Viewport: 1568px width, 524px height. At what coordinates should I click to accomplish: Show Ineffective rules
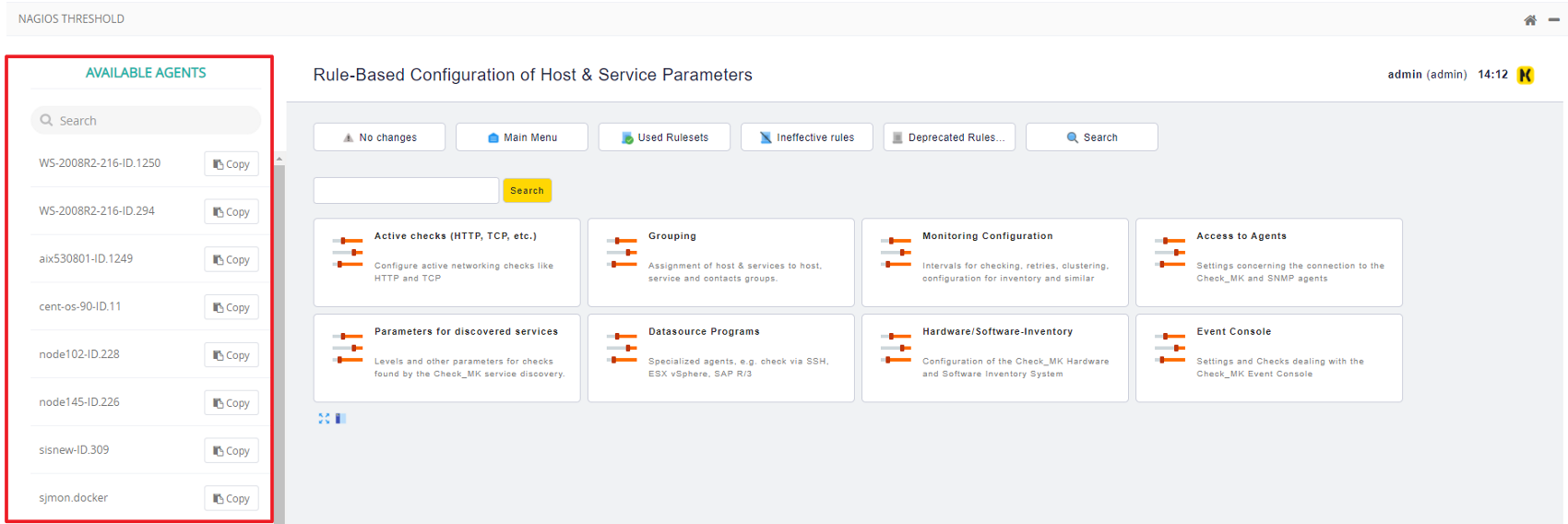807,137
